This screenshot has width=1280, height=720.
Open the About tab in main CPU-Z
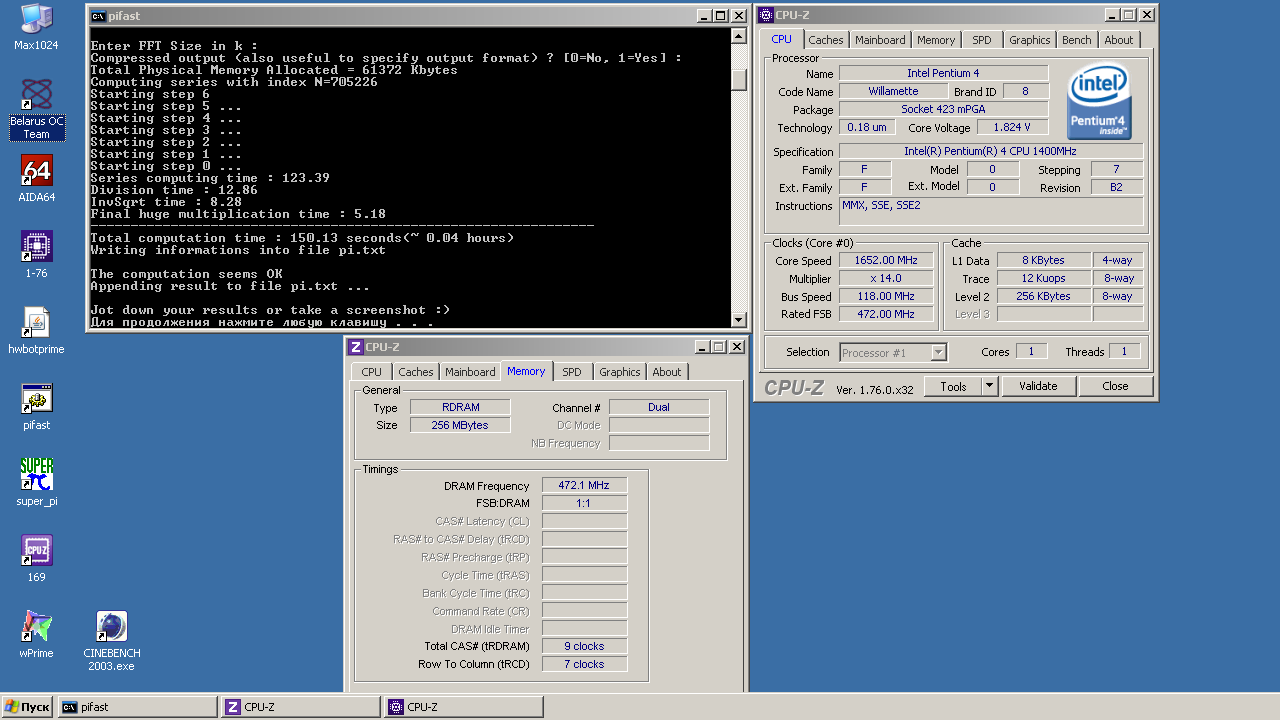(x=1119, y=40)
